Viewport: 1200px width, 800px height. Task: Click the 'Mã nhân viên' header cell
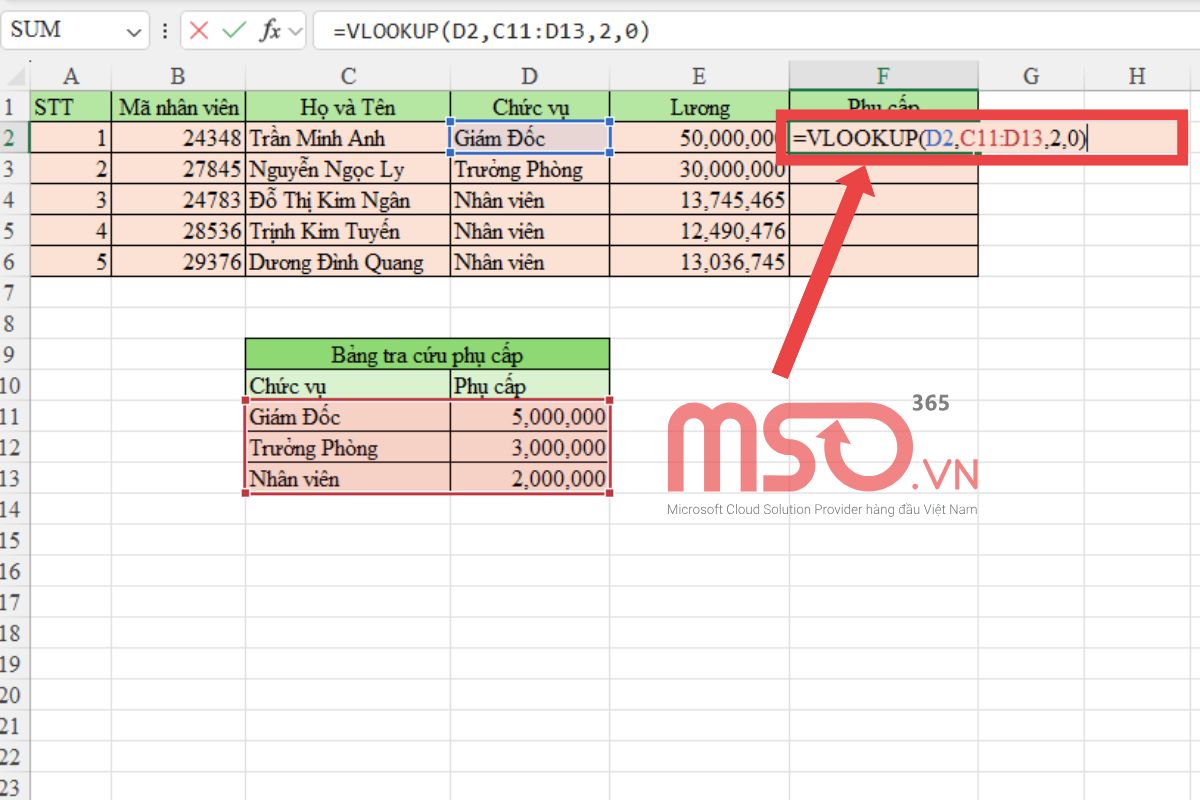178,107
